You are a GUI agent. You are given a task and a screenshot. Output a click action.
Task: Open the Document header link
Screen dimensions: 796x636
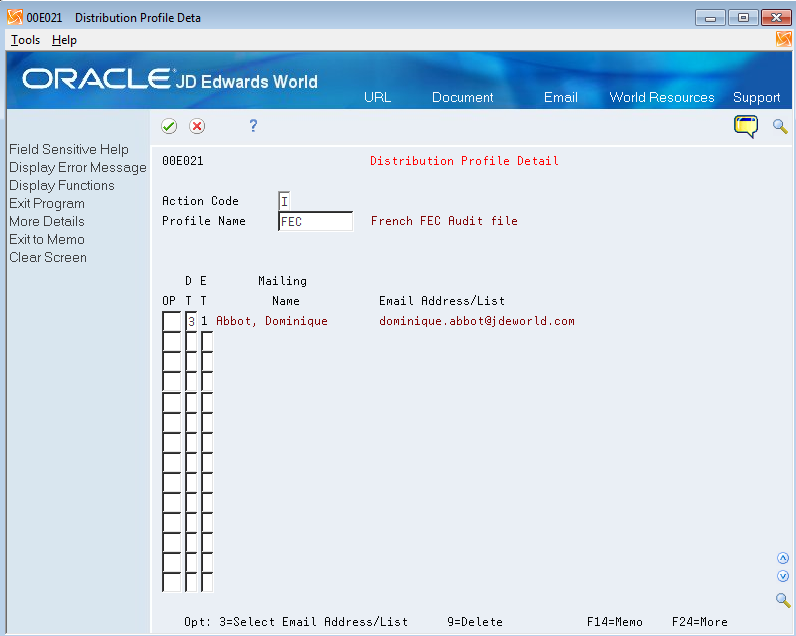tap(462, 97)
